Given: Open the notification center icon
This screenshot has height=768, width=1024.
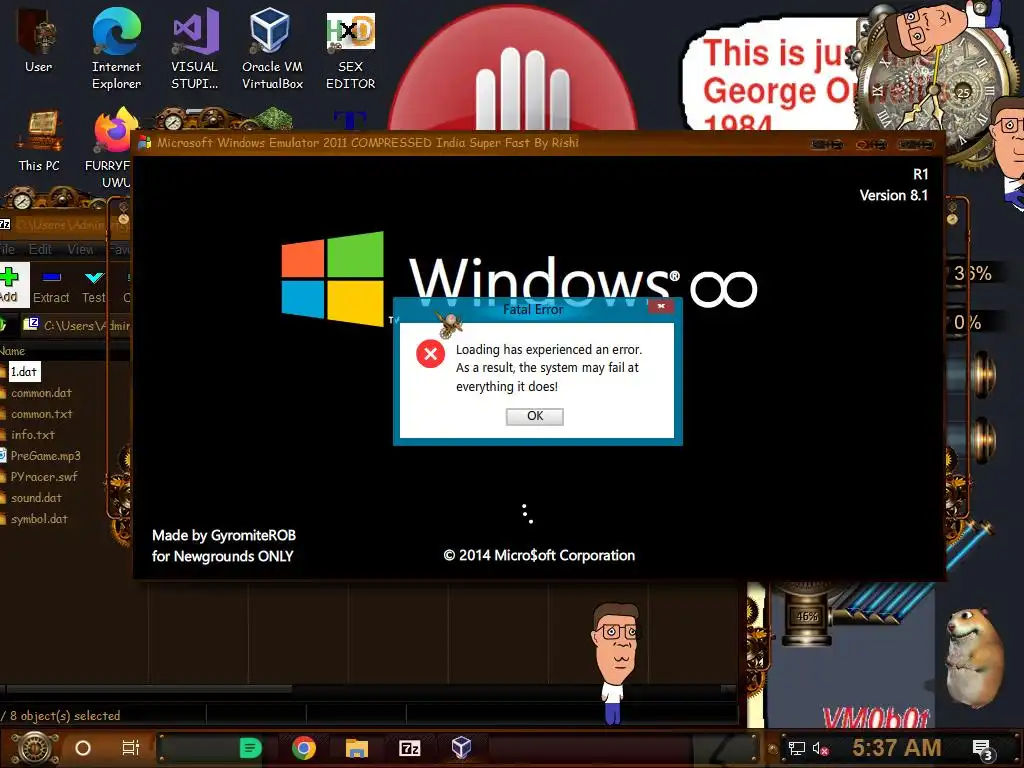Looking at the screenshot, I should tap(983, 749).
